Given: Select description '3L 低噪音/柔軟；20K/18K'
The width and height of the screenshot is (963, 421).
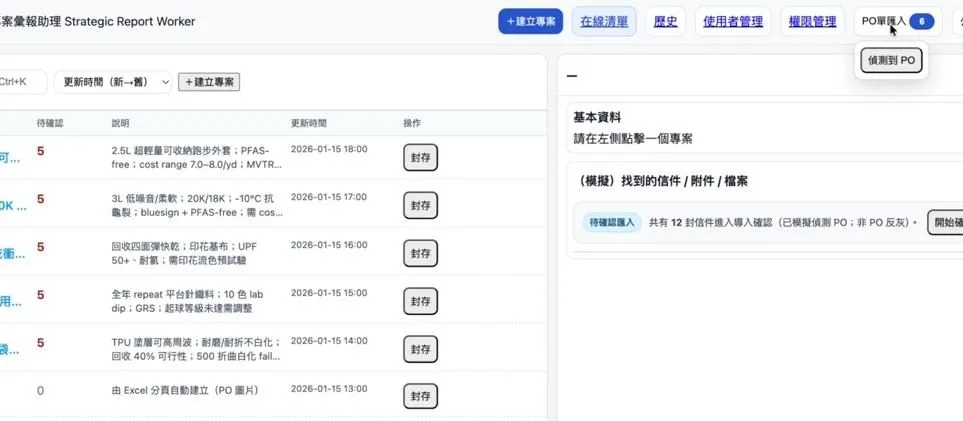Looking at the screenshot, I should (x=197, y=205).
